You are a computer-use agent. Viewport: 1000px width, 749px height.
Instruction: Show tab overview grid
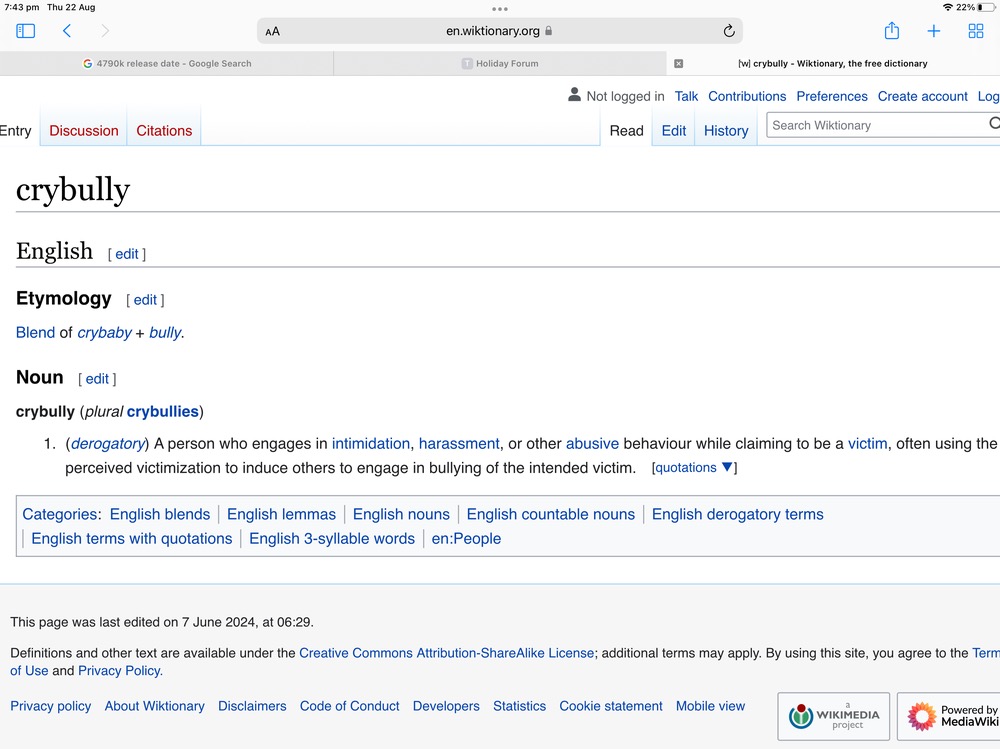(x=975, y=31)
